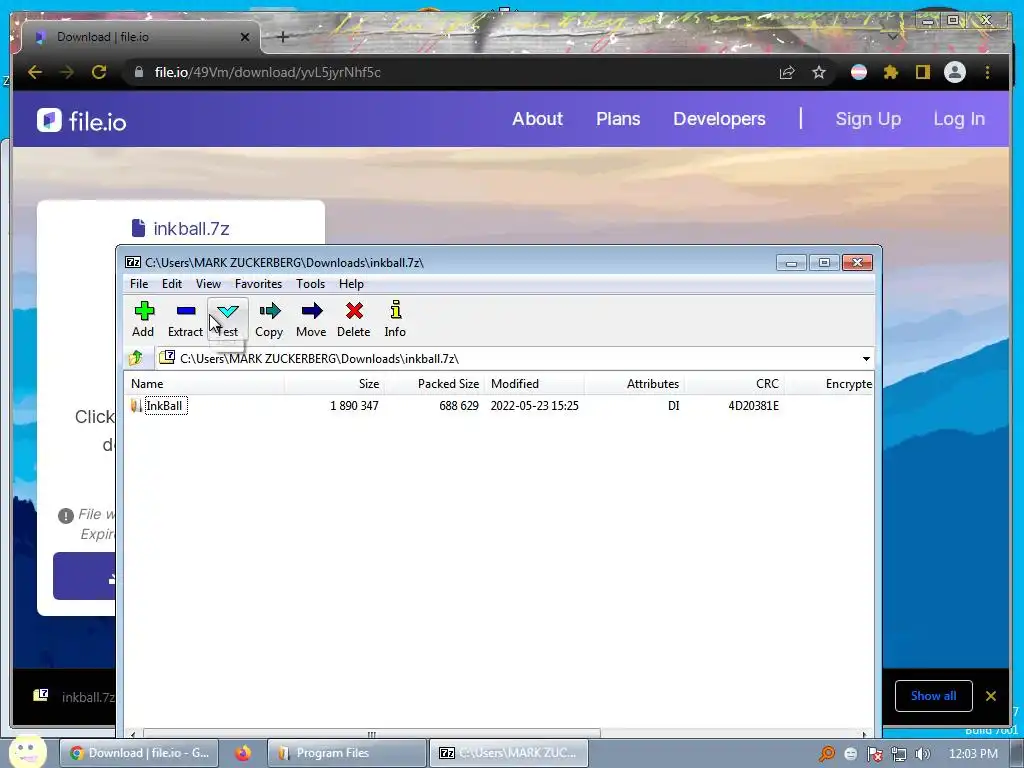Image resolution: width=1024 pixels, height=768 pixels.
Task: Click the striped flag extension icon
Action: click(859, 72)
